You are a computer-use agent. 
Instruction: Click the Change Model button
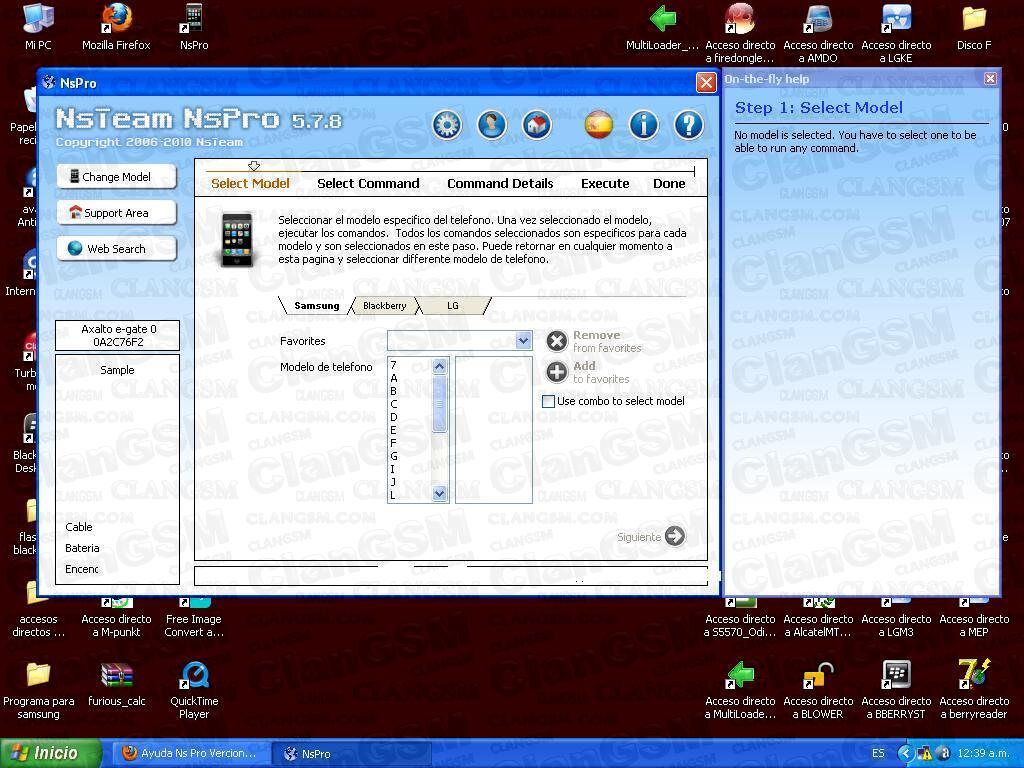pyautogui.click(x=116, y=176)
